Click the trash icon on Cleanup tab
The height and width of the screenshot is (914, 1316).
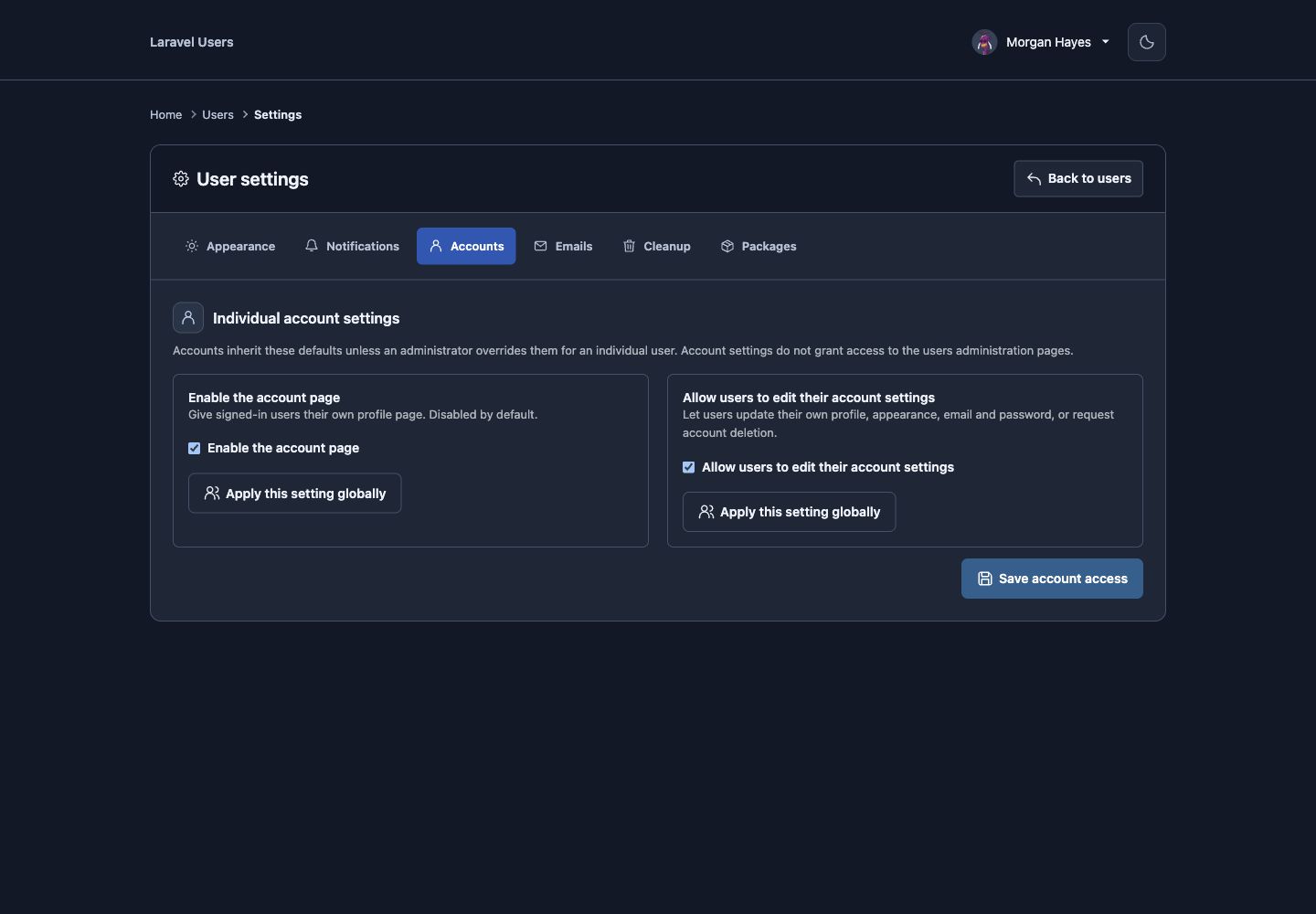(x=629, y=246)
